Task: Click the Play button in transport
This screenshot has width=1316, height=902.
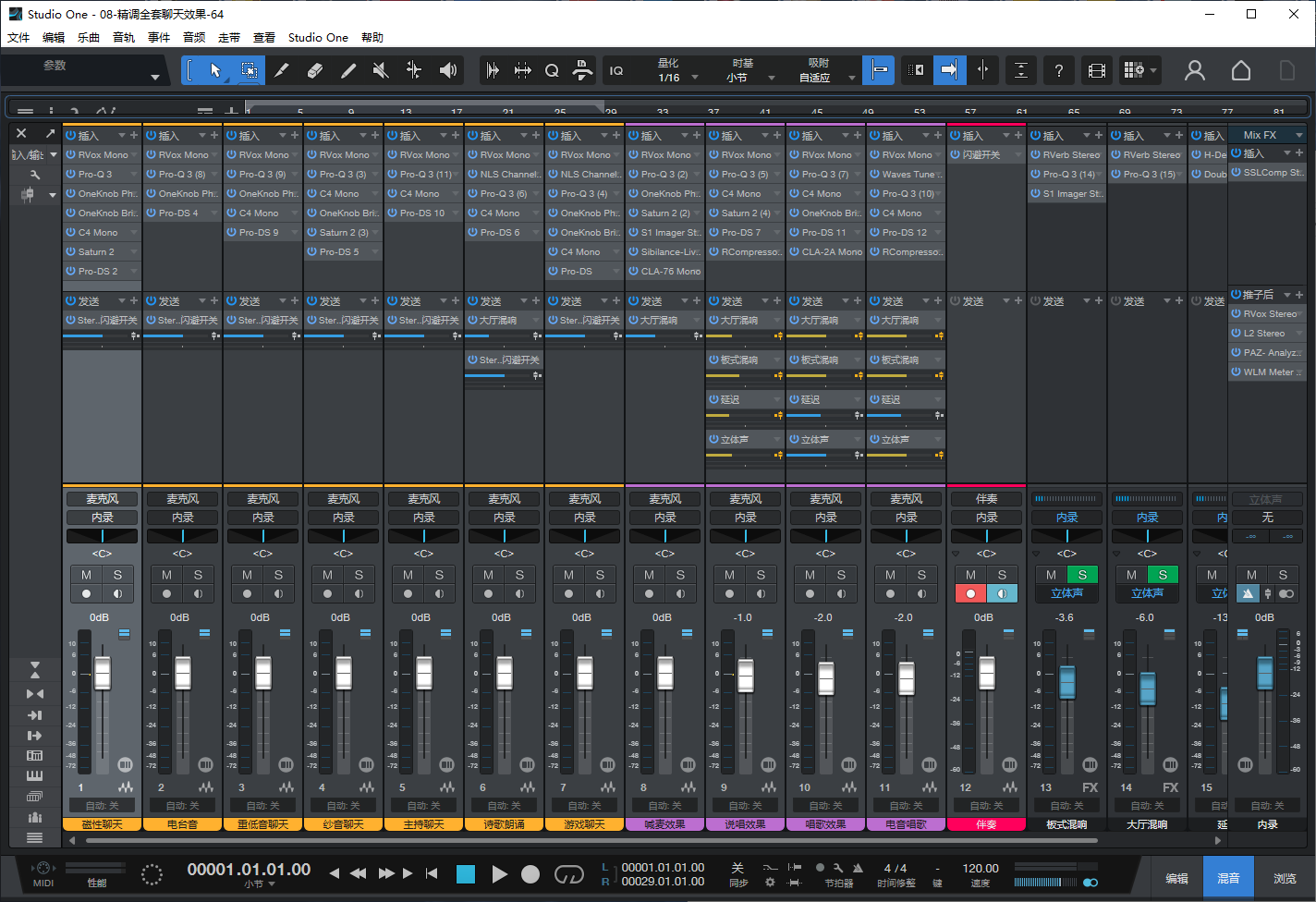Action: 499,874
